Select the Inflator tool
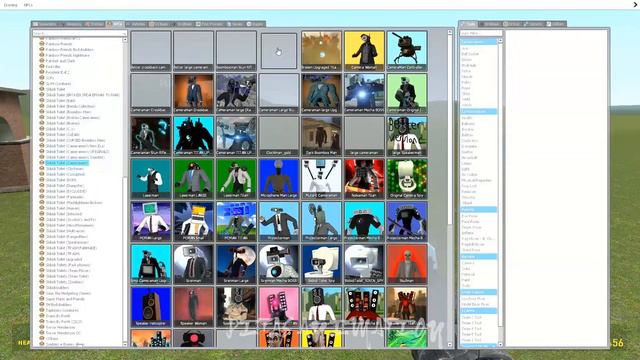Viewport: 640px width, 360px height. click(467, 233)
